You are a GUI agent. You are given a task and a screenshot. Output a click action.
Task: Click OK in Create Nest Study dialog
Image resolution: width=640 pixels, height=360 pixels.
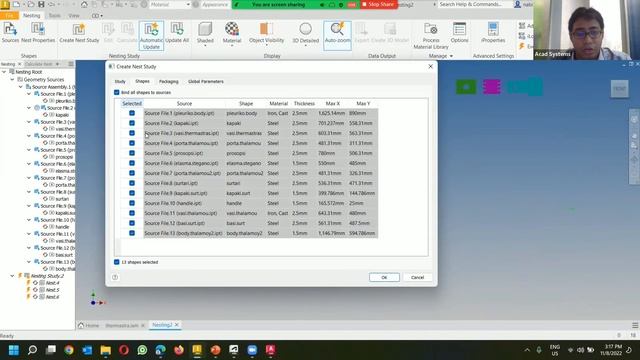tap(384, 277)
